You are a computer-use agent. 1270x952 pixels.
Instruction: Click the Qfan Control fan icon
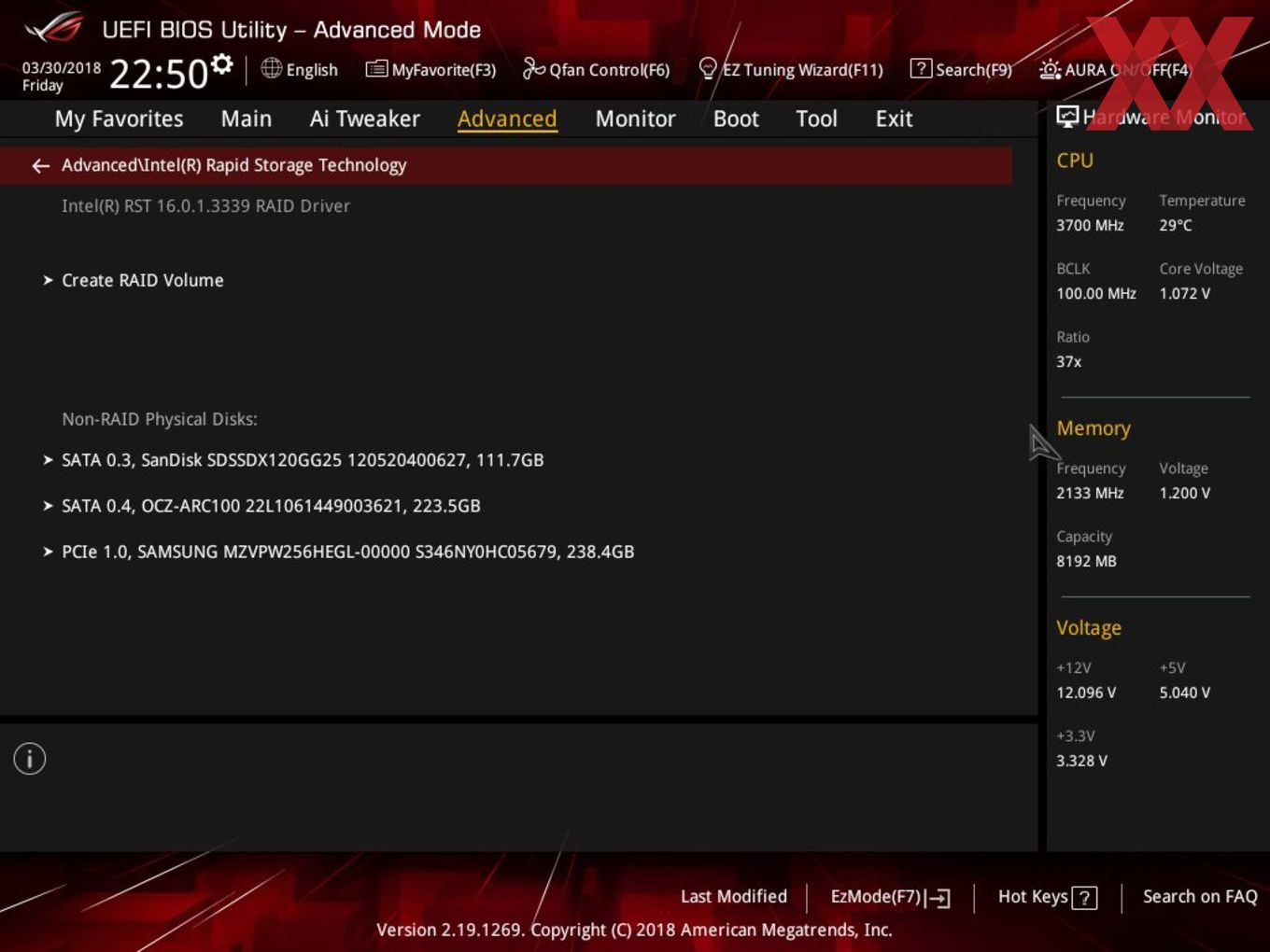533,68
